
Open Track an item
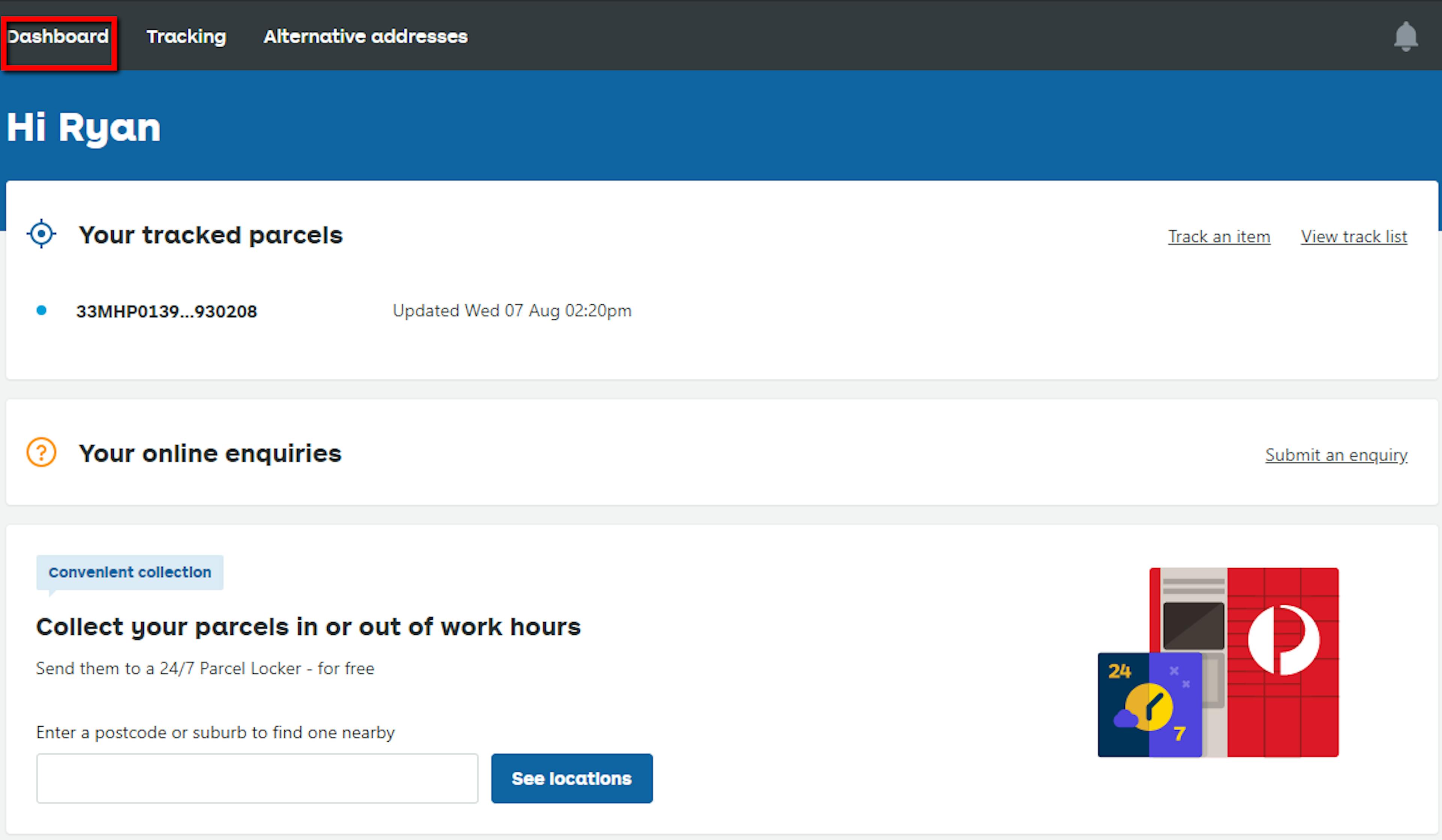[x=1219, y=236]
